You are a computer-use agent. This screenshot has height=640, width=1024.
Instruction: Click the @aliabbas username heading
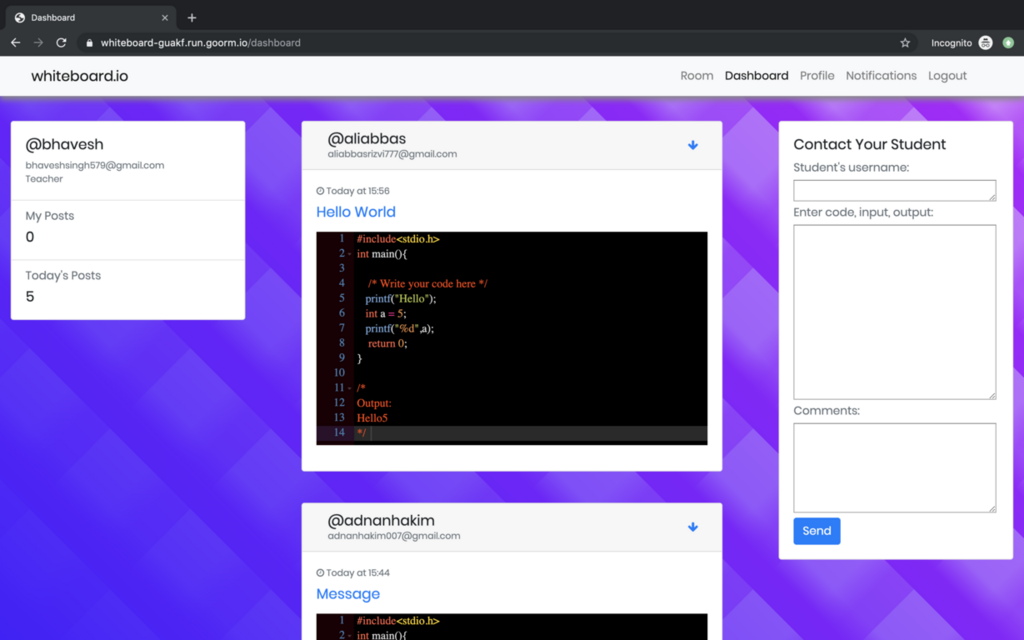tap(366, 138)
